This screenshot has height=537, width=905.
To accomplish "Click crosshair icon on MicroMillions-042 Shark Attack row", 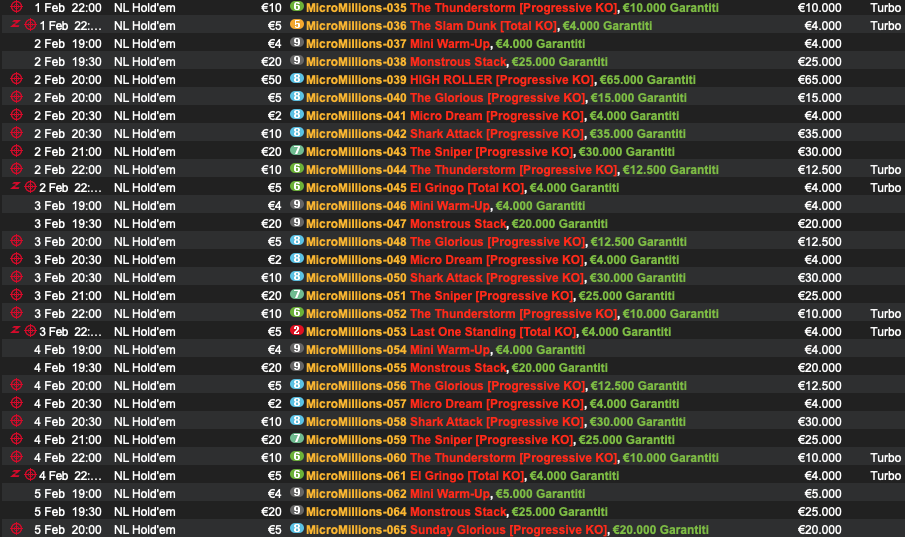I will tap(17, 133).
